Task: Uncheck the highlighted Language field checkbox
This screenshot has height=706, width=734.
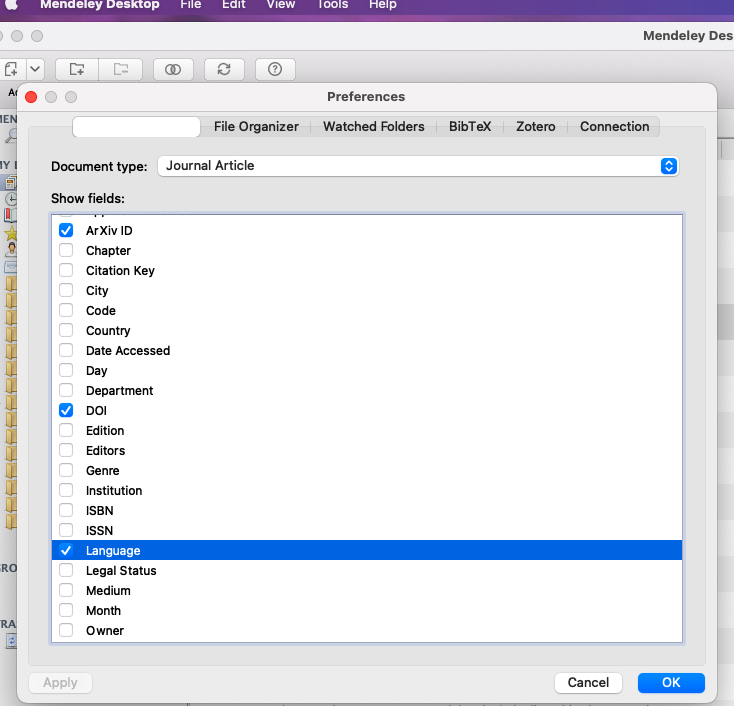Action: tap(66, 551)
